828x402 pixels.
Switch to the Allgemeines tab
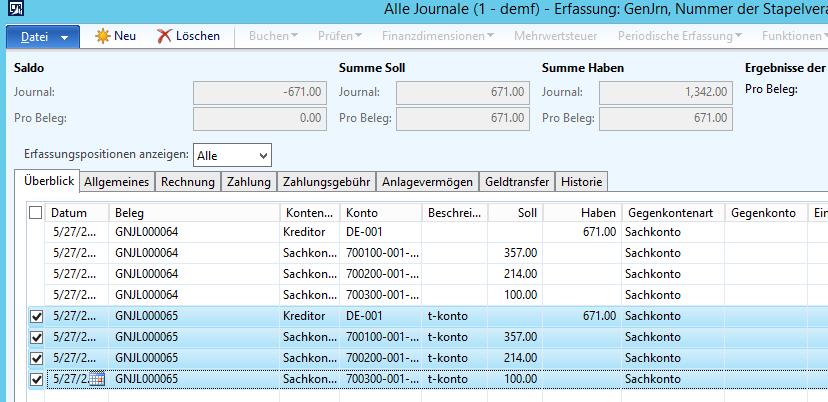[117, 182]
